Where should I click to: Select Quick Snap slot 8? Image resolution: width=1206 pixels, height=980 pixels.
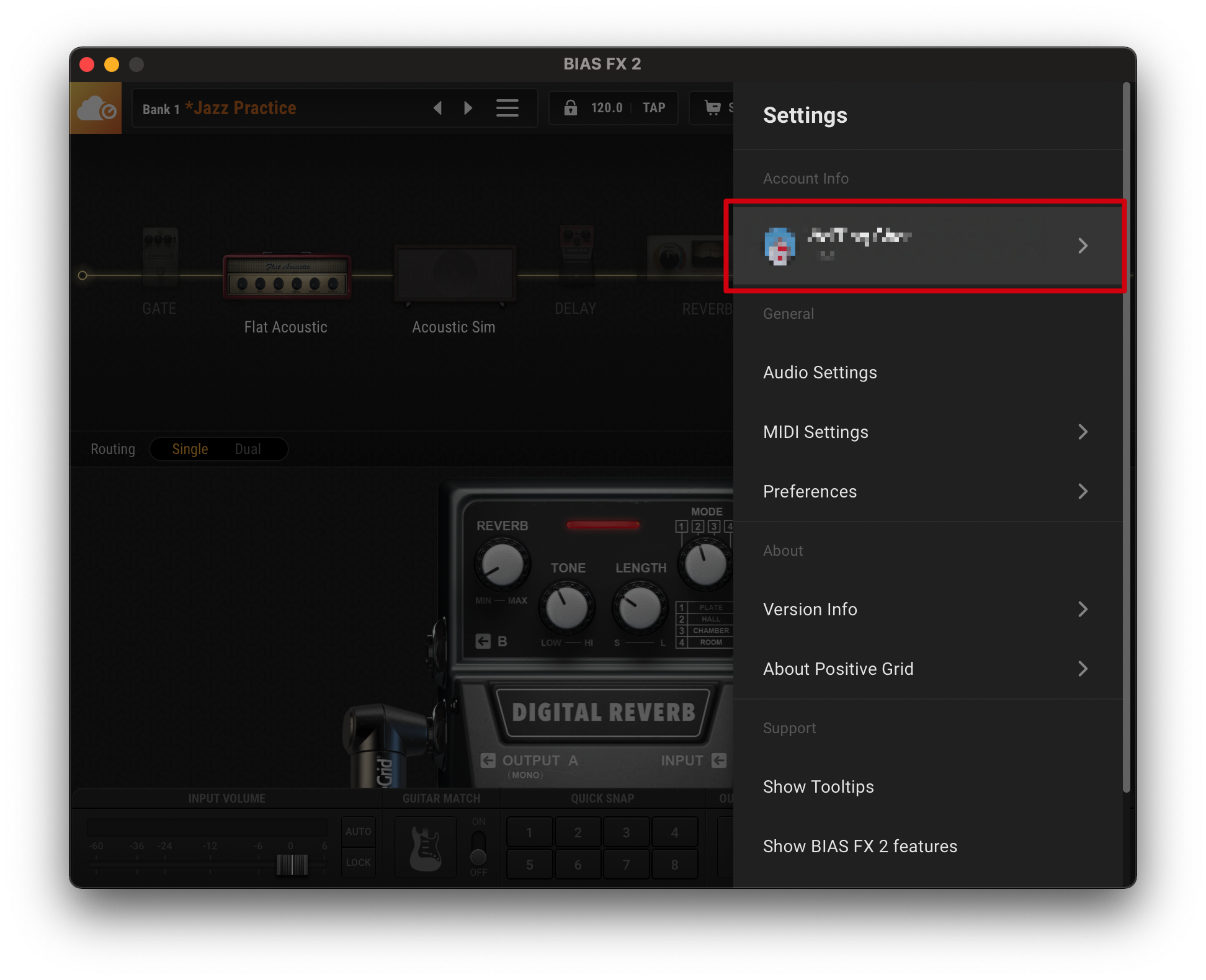(x=674, y=865)
